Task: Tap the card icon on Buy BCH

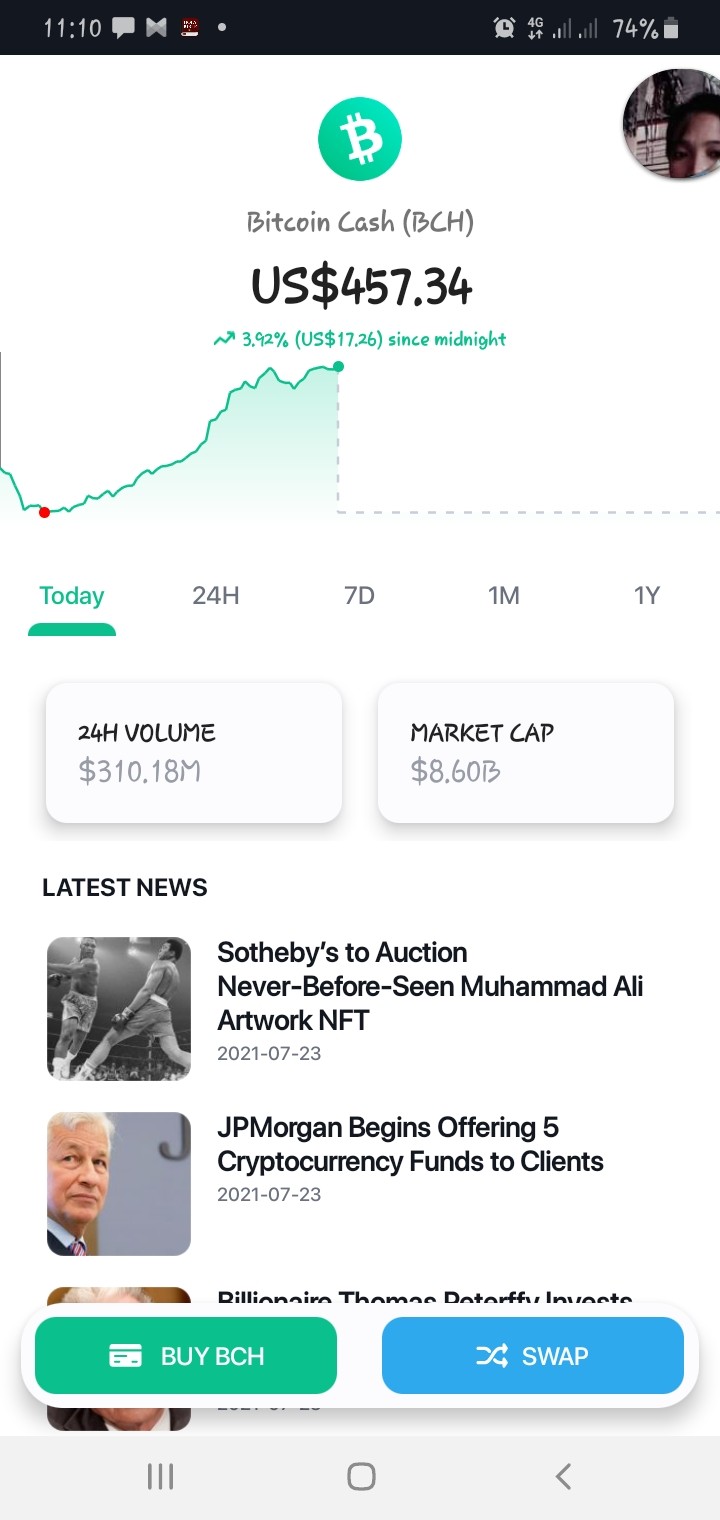Action: coord(125,1356)
